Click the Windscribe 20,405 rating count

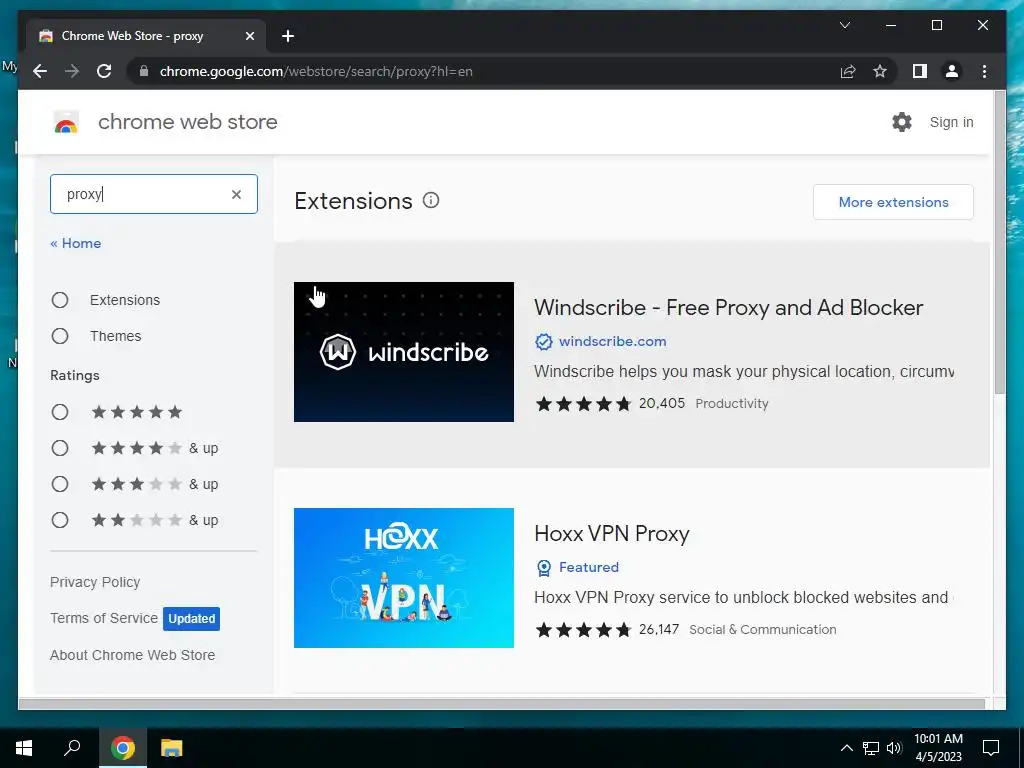662,404
